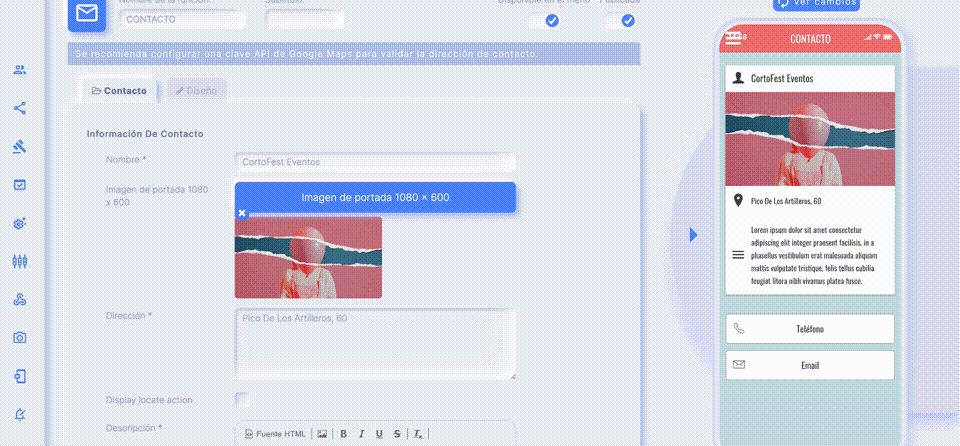Click the blue envelope feature icon

pos(87,14)
